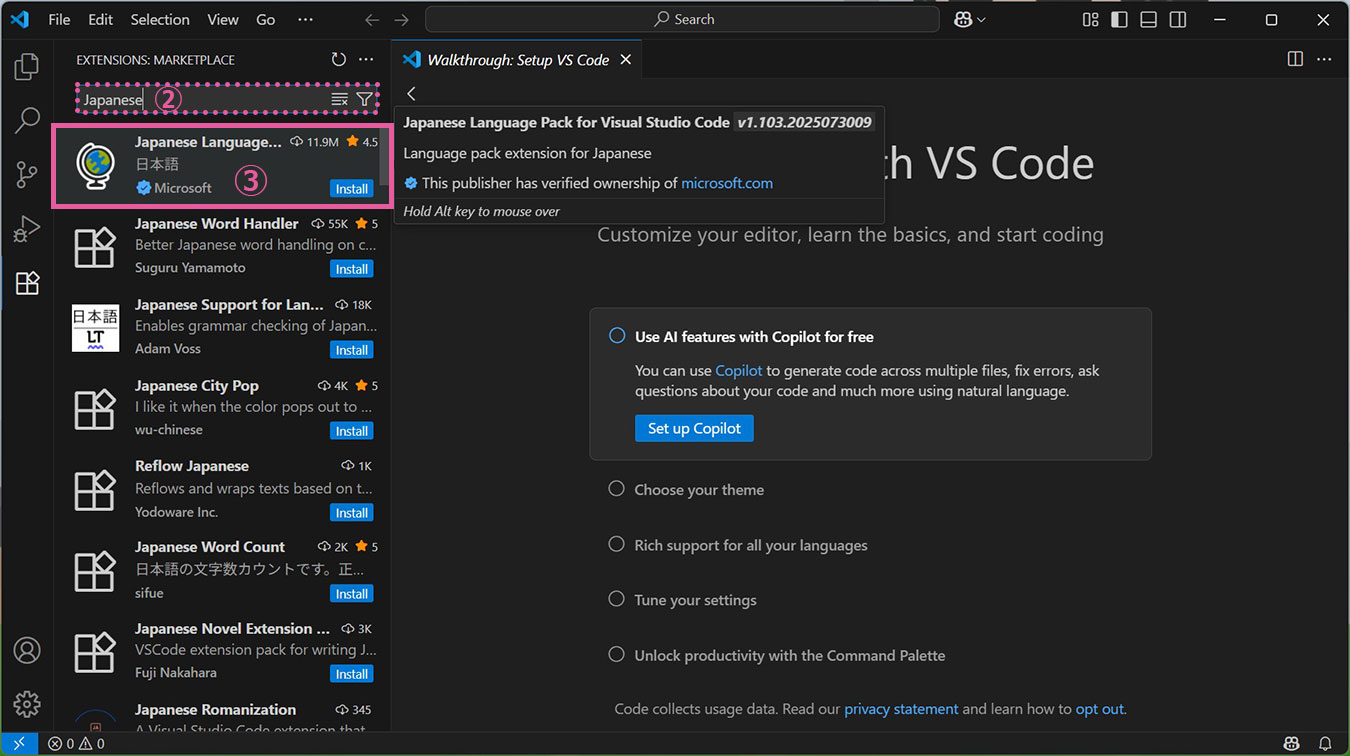Open a remote window from status bar
Screen dimensions: 1350x756
coord(19,744)
